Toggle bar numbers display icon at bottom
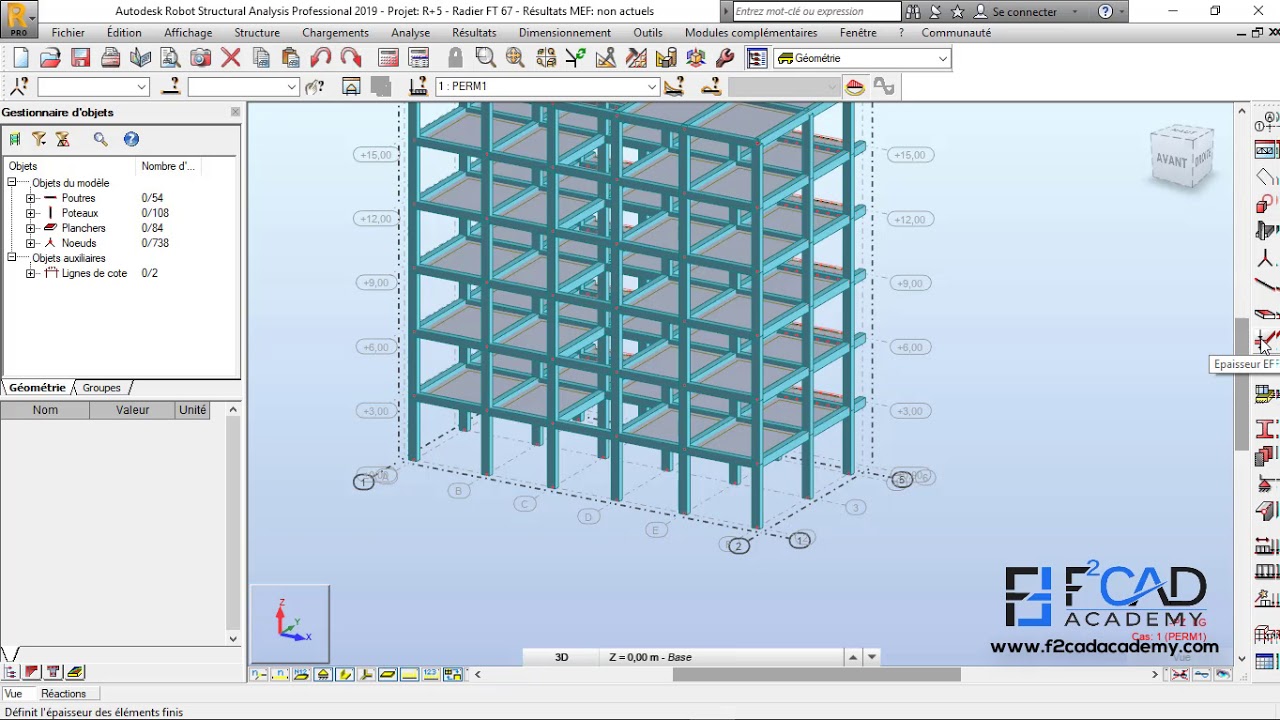Screen dimensions: 1280x720 click(x=281, y=674)
